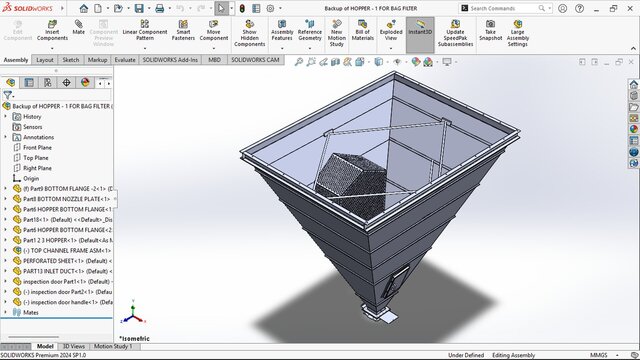The image size is (640, 360).
Task: Click Show Hidden Components
Action: coord(249,33)
